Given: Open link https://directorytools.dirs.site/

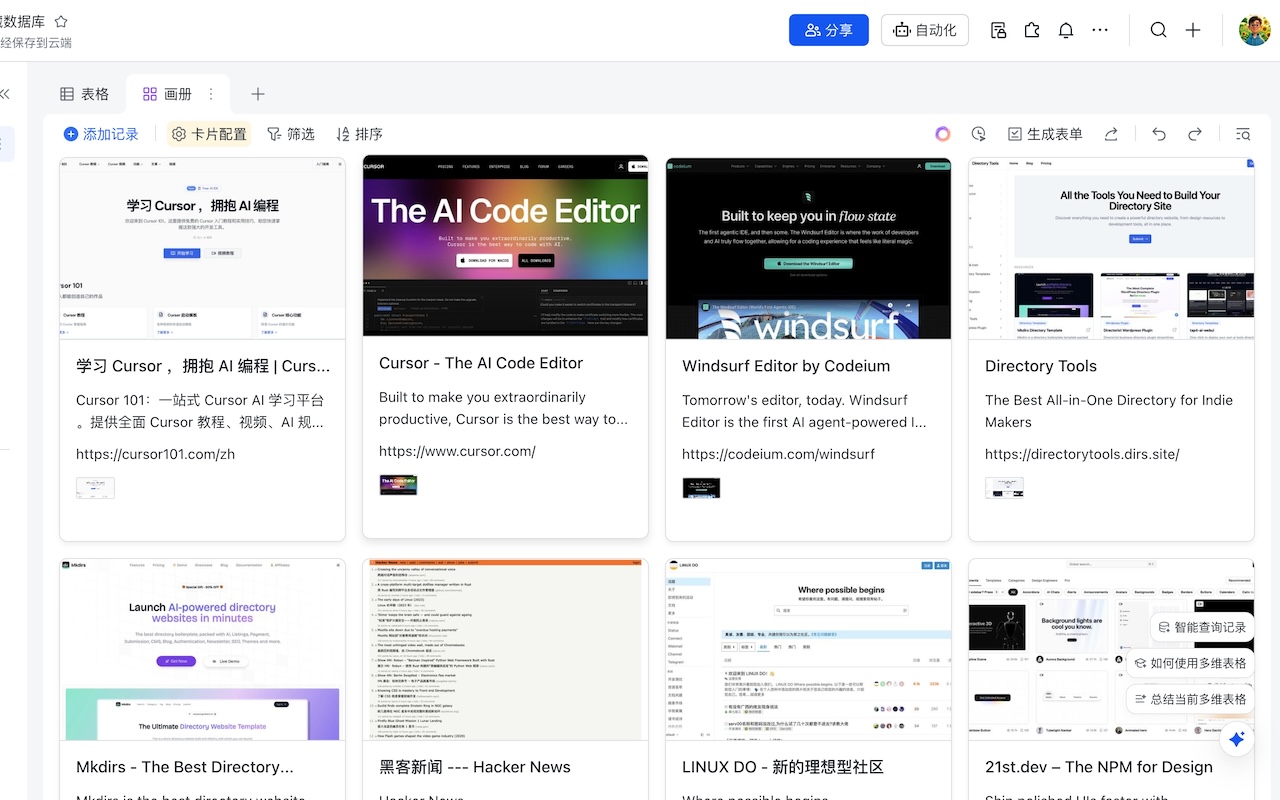Looking at the screenshot, I should pyautogui.click(x=1082, y=454).
